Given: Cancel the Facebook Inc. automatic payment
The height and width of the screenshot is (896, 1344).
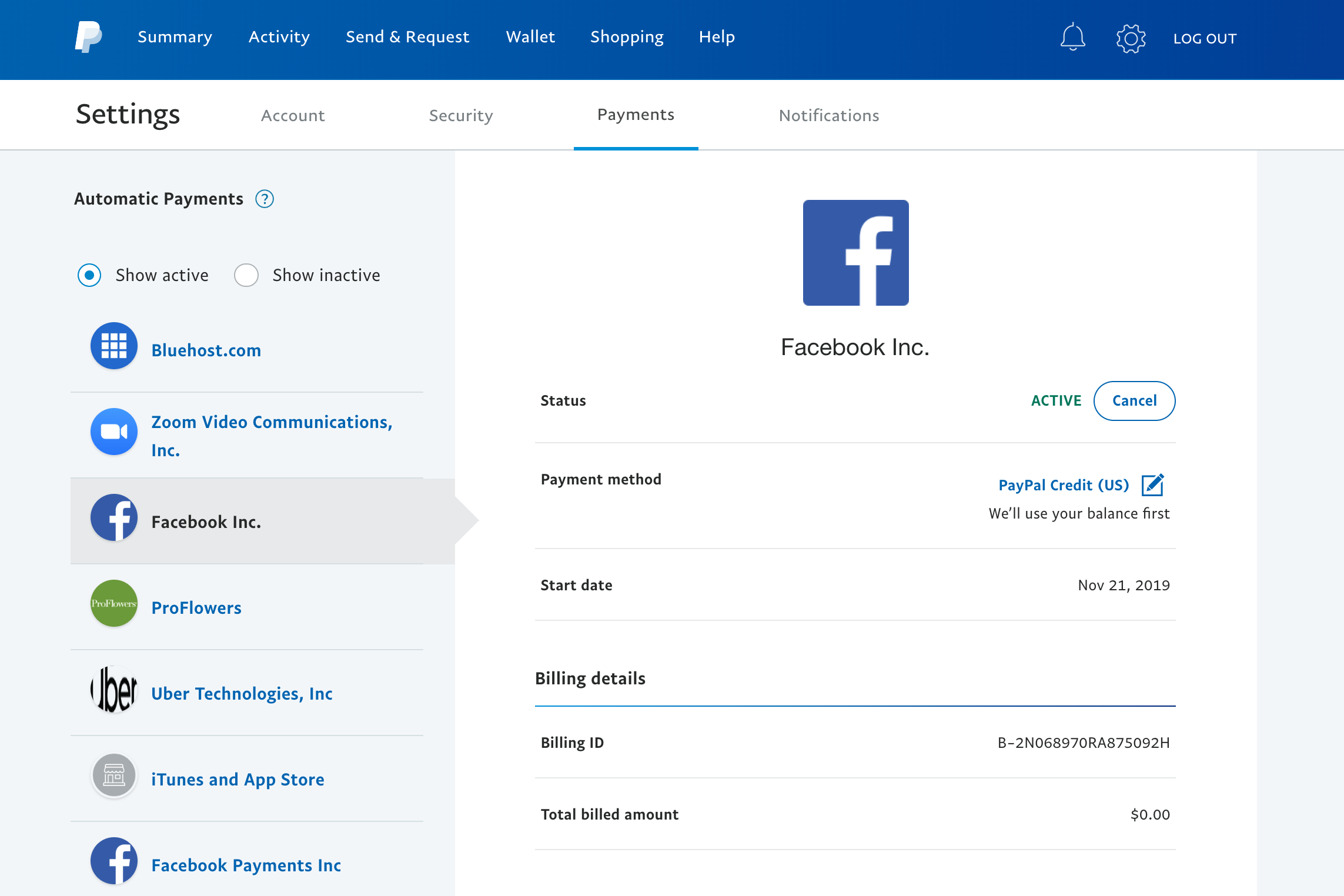Looking at the screenshot, I should pyautogui.click(x=1134, y=401).
